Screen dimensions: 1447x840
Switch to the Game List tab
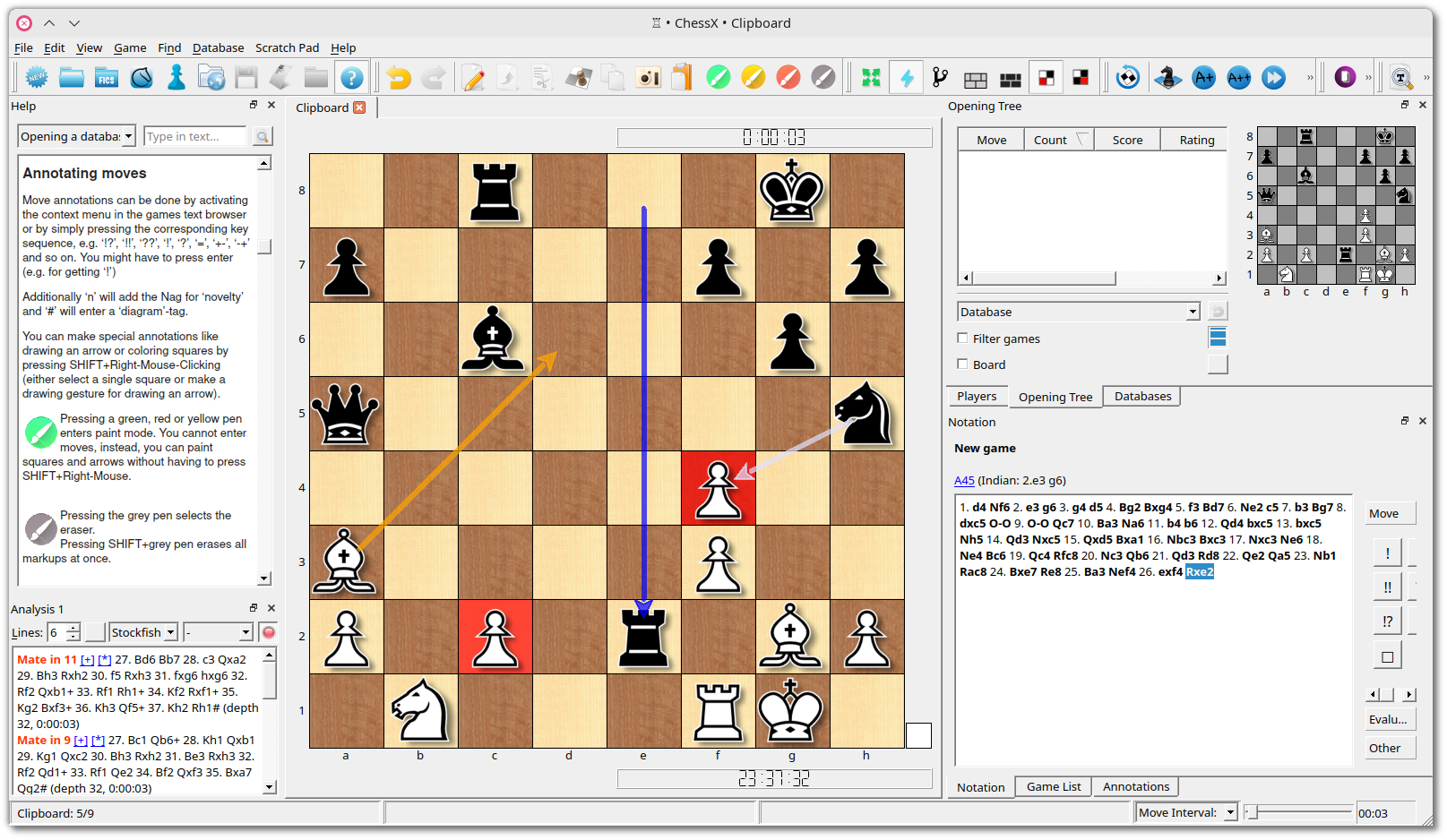point(1053,786)
